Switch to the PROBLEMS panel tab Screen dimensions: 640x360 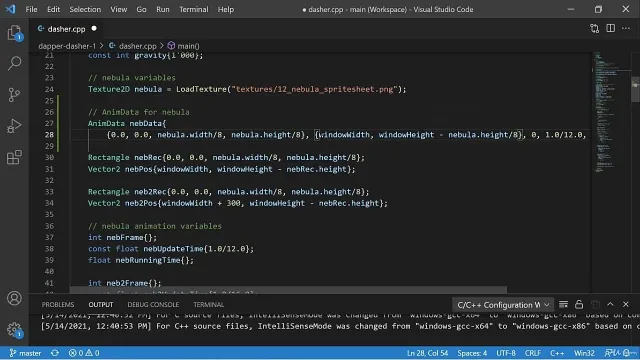point(58,304)
